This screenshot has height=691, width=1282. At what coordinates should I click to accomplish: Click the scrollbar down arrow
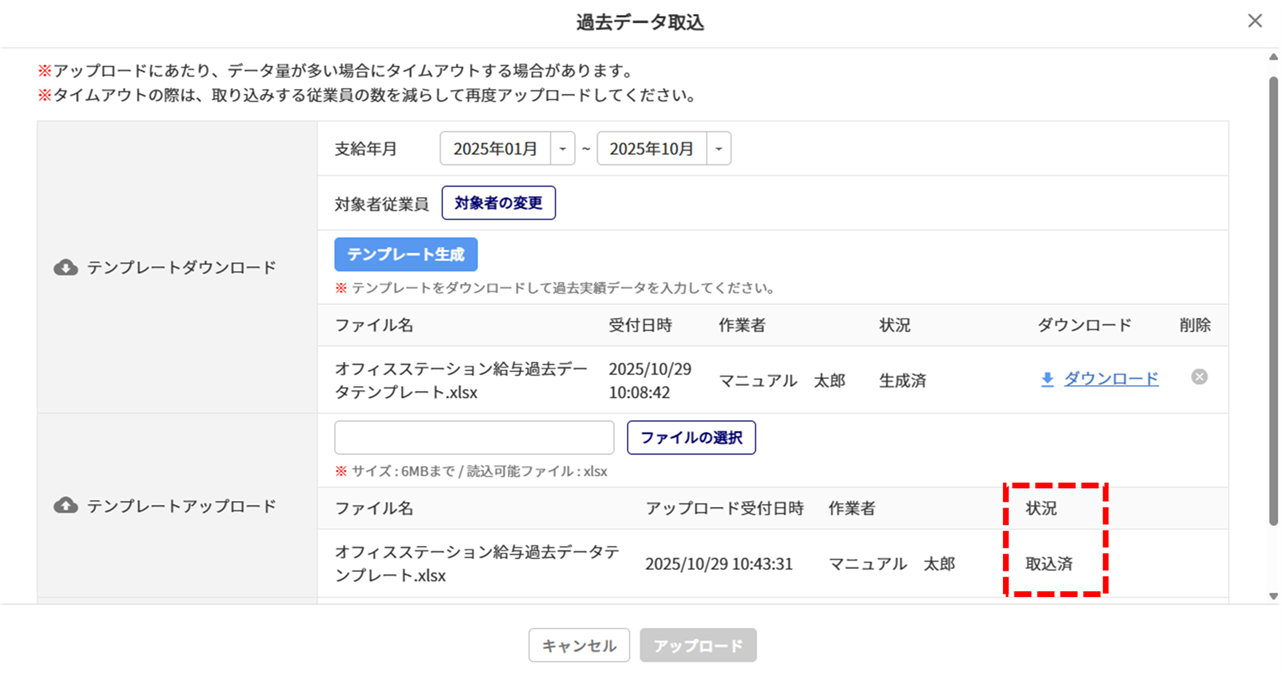click(1273, 596)
